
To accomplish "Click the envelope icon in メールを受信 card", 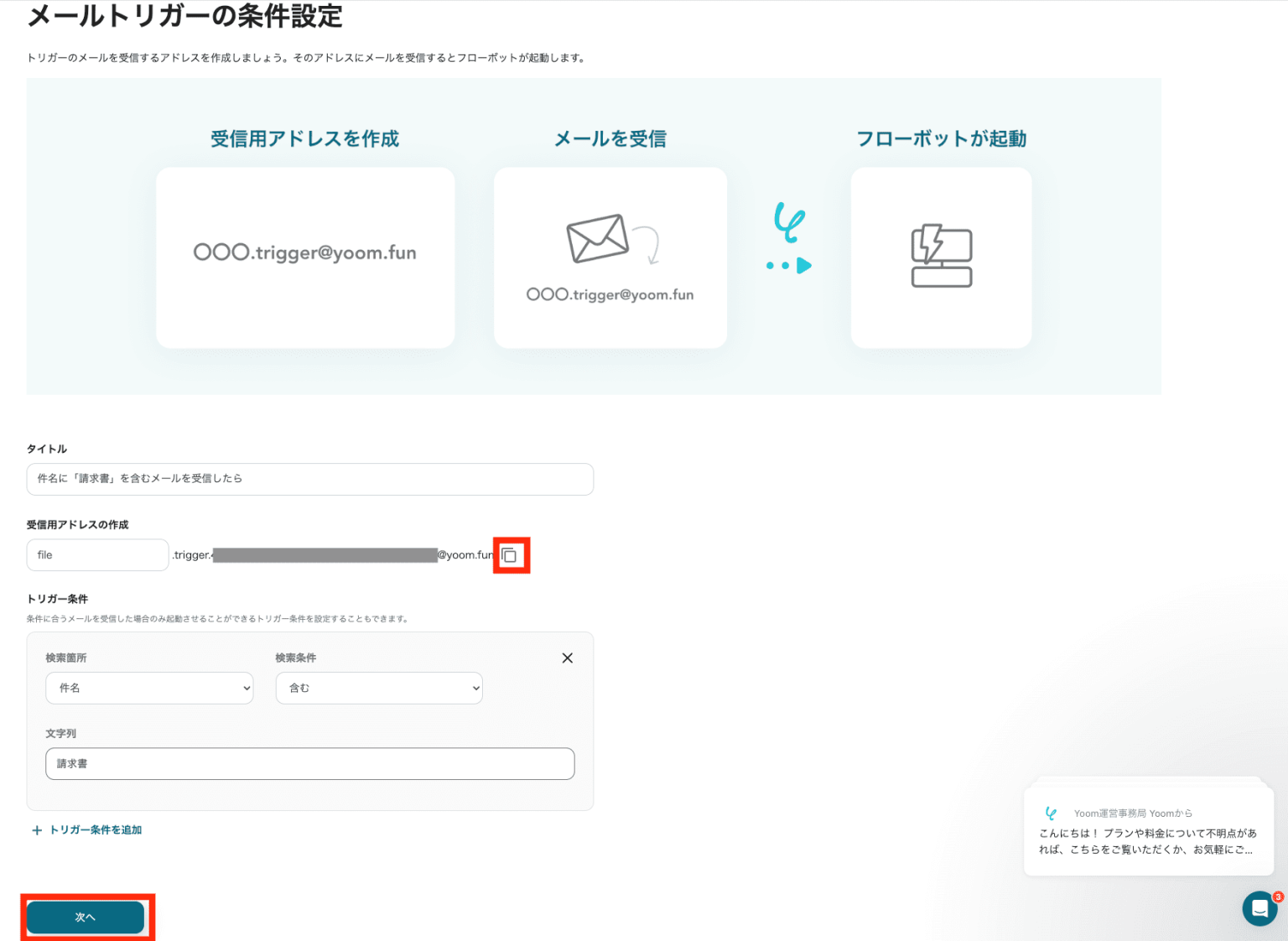I will (x=598, y=238).
